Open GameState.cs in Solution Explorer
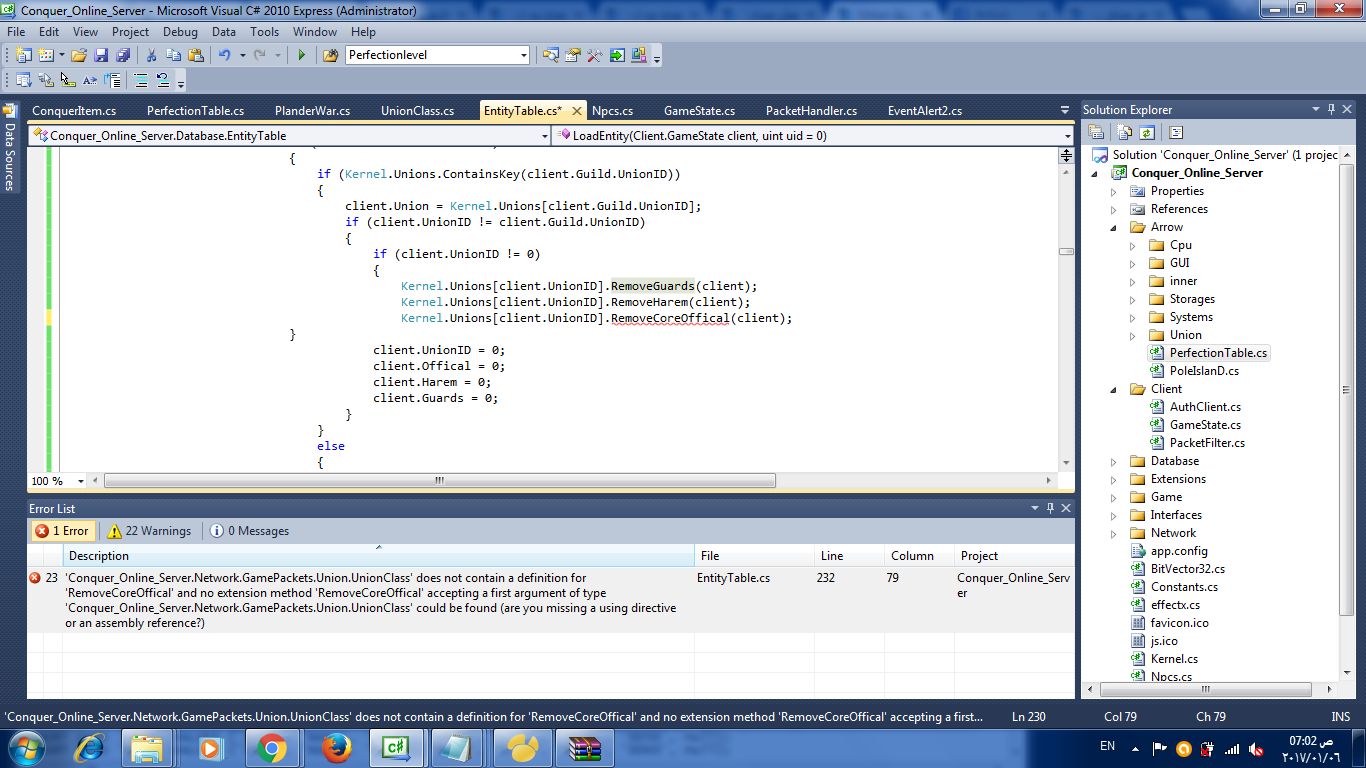Viewport: 1366px width, 768px height. [x=1205, y=425]
